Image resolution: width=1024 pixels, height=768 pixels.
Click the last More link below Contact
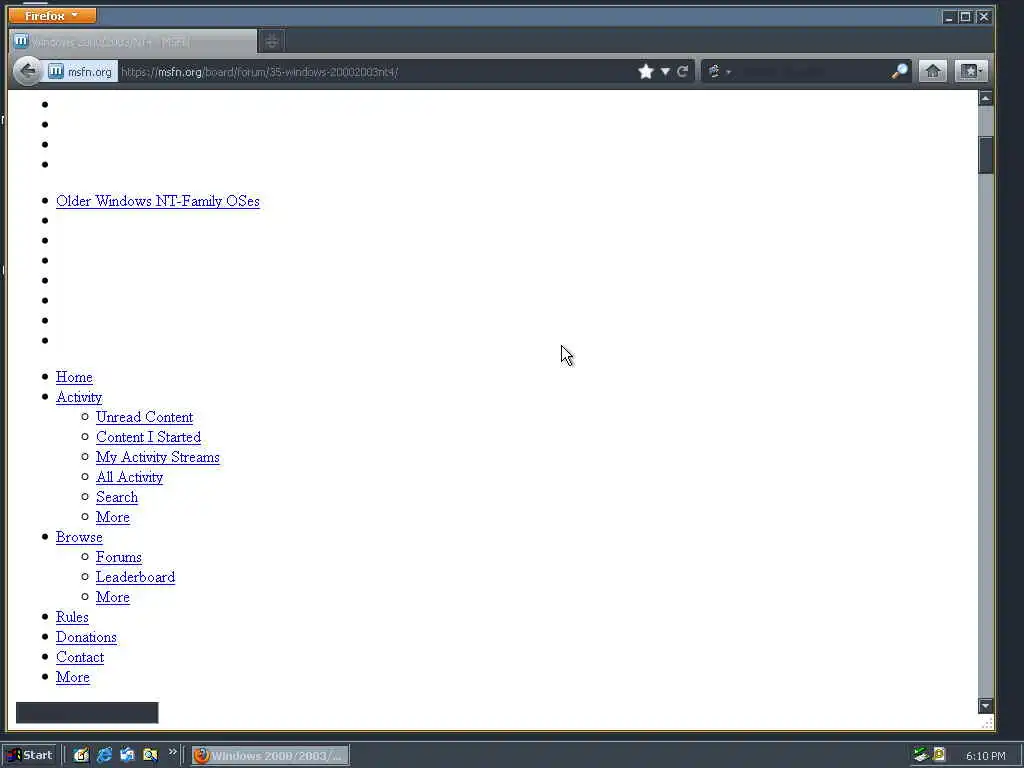[72, 677]
